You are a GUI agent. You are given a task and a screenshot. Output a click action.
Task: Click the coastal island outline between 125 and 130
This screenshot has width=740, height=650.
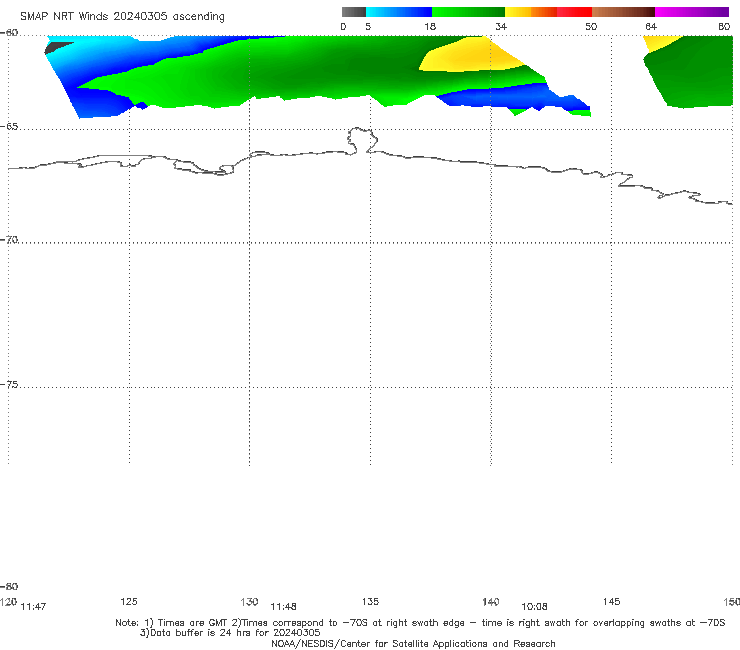[x=204, y=168]
